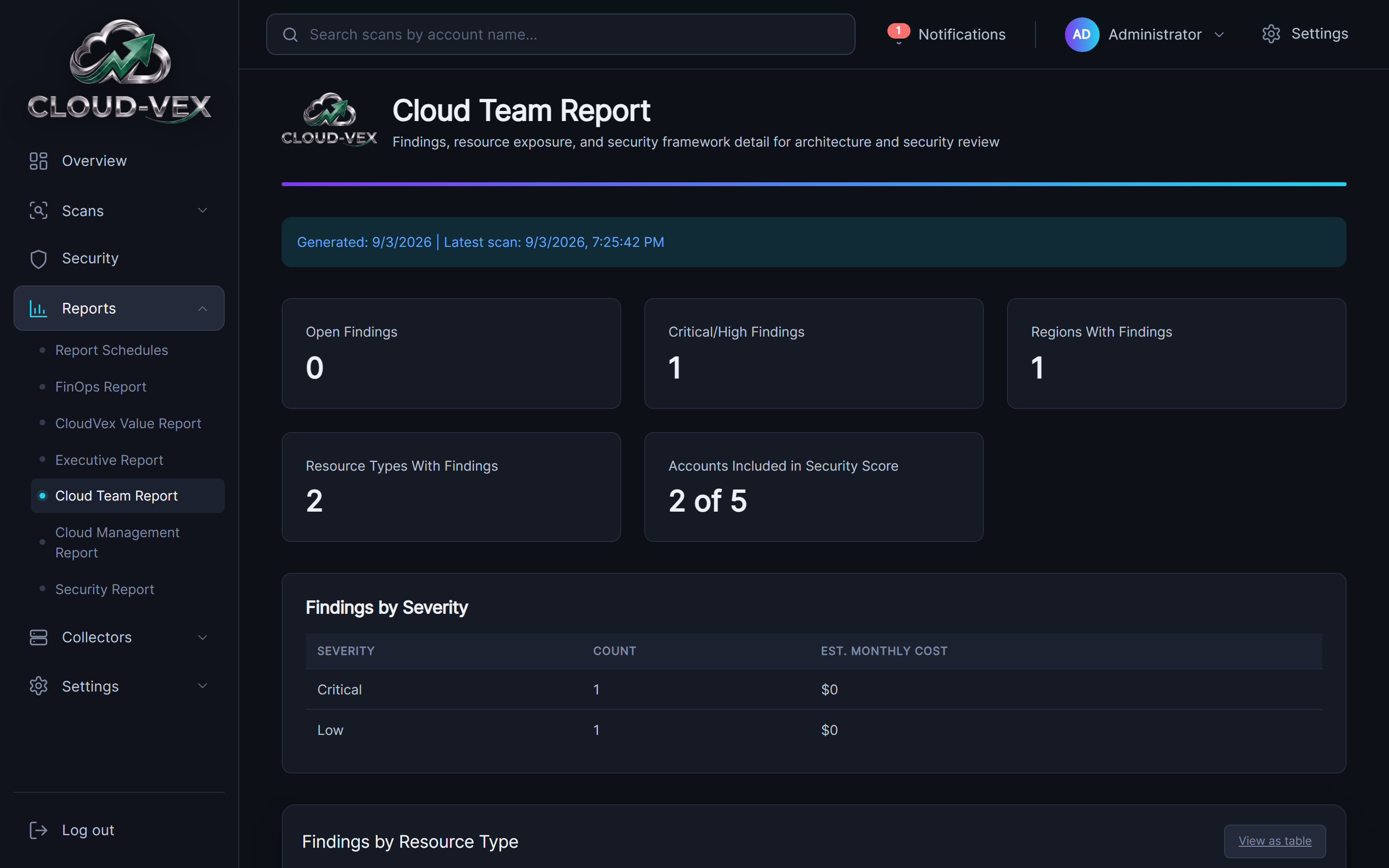The width and height of the screenshot is (1389, 868).
Task: Click the Regions With Findings card
Action: [x=1177, y=353]
